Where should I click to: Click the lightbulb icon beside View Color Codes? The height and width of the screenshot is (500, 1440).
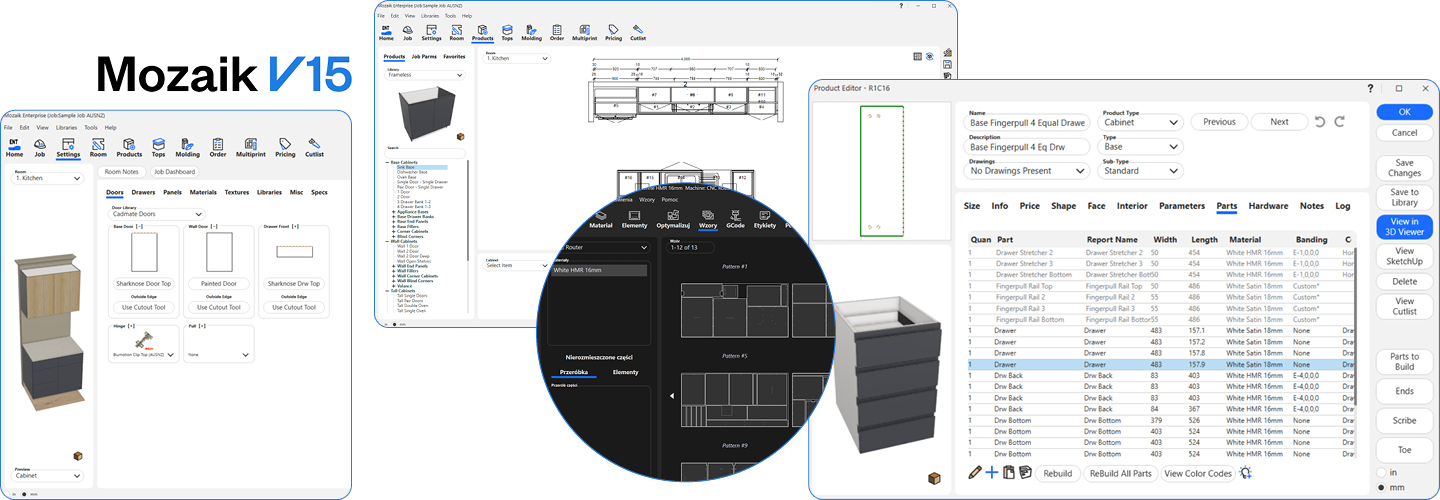tap(1245, 473)
